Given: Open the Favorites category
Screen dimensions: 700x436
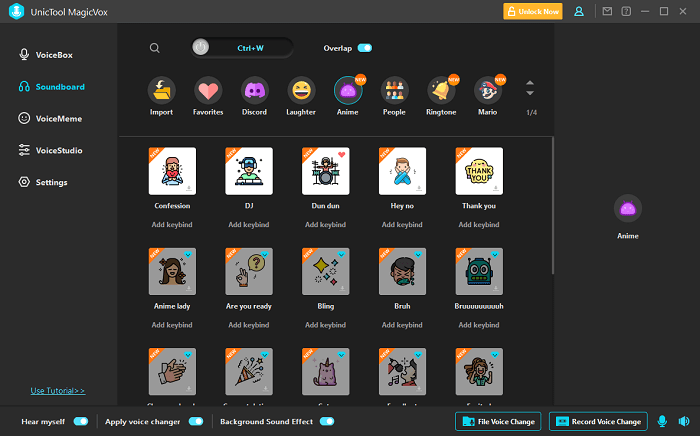Looking at the screenshot, I should pos(208,91).
